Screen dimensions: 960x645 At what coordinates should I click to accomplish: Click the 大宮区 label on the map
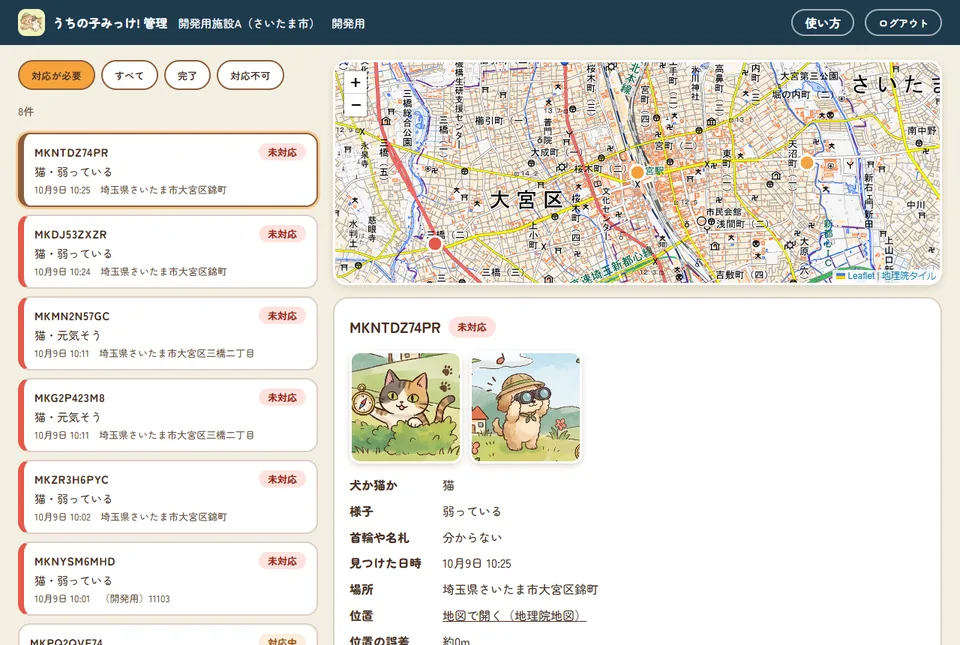pos(527,200)
